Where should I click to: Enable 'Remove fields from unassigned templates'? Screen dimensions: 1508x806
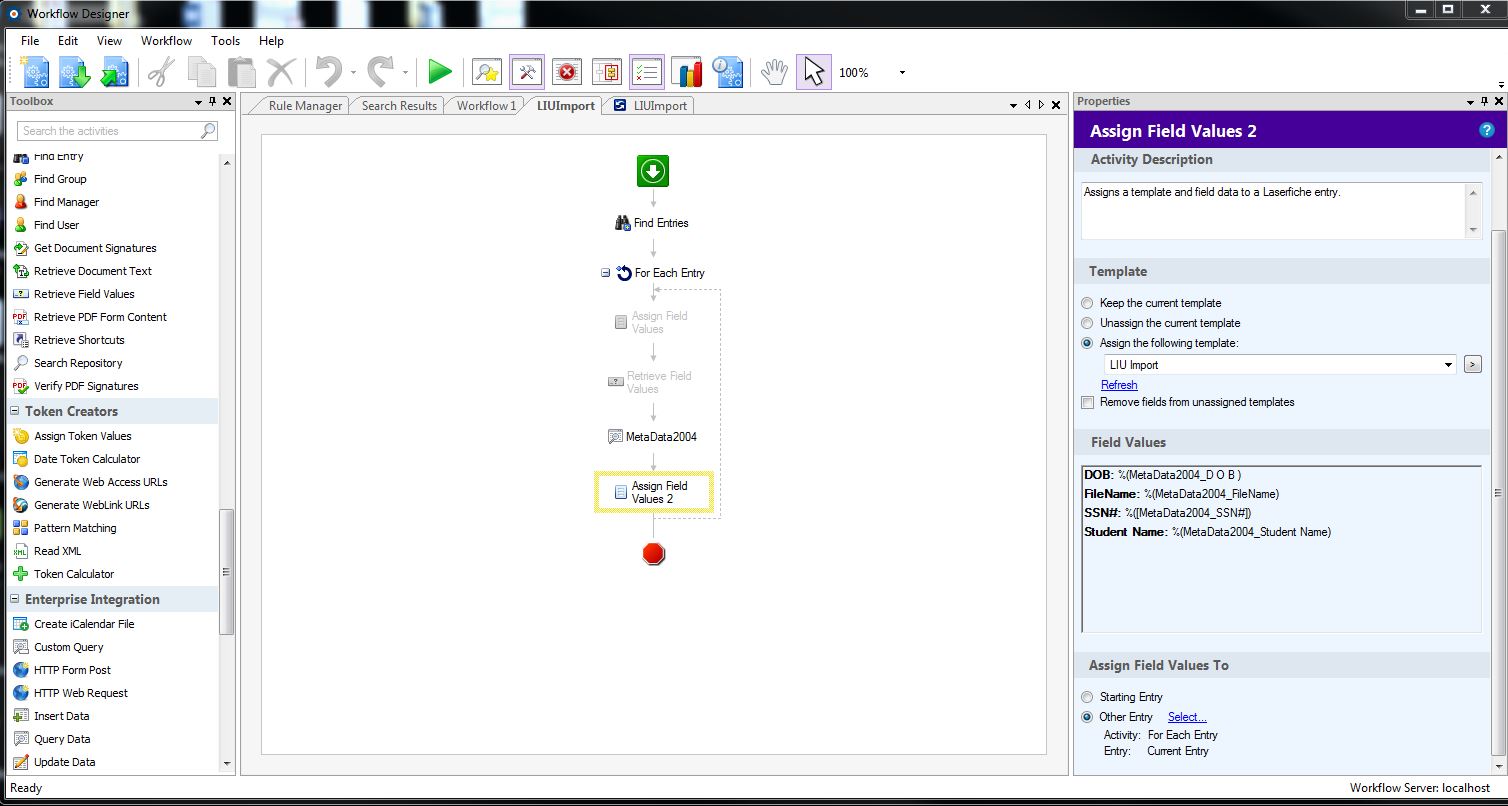1087,402
